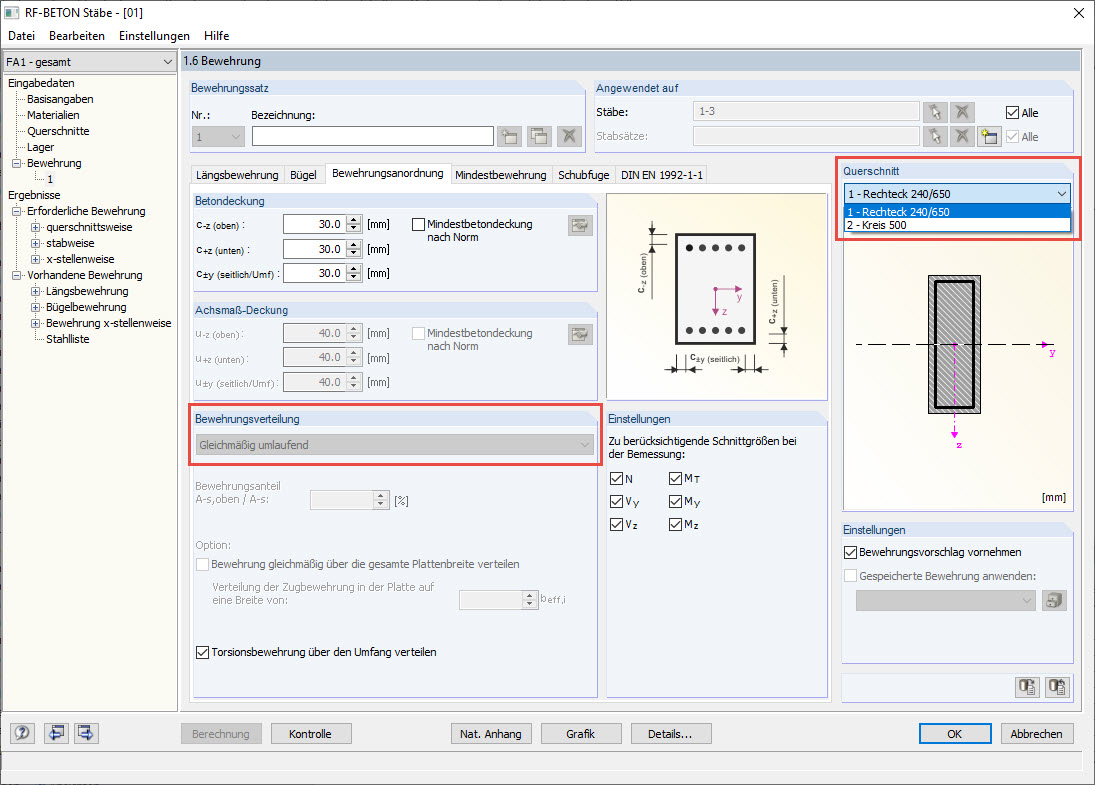The height and width of the screenshot is (785, 1095).
Task: Click new reinforcement set icon beside Bezeichnung
Action: point(510,136)
